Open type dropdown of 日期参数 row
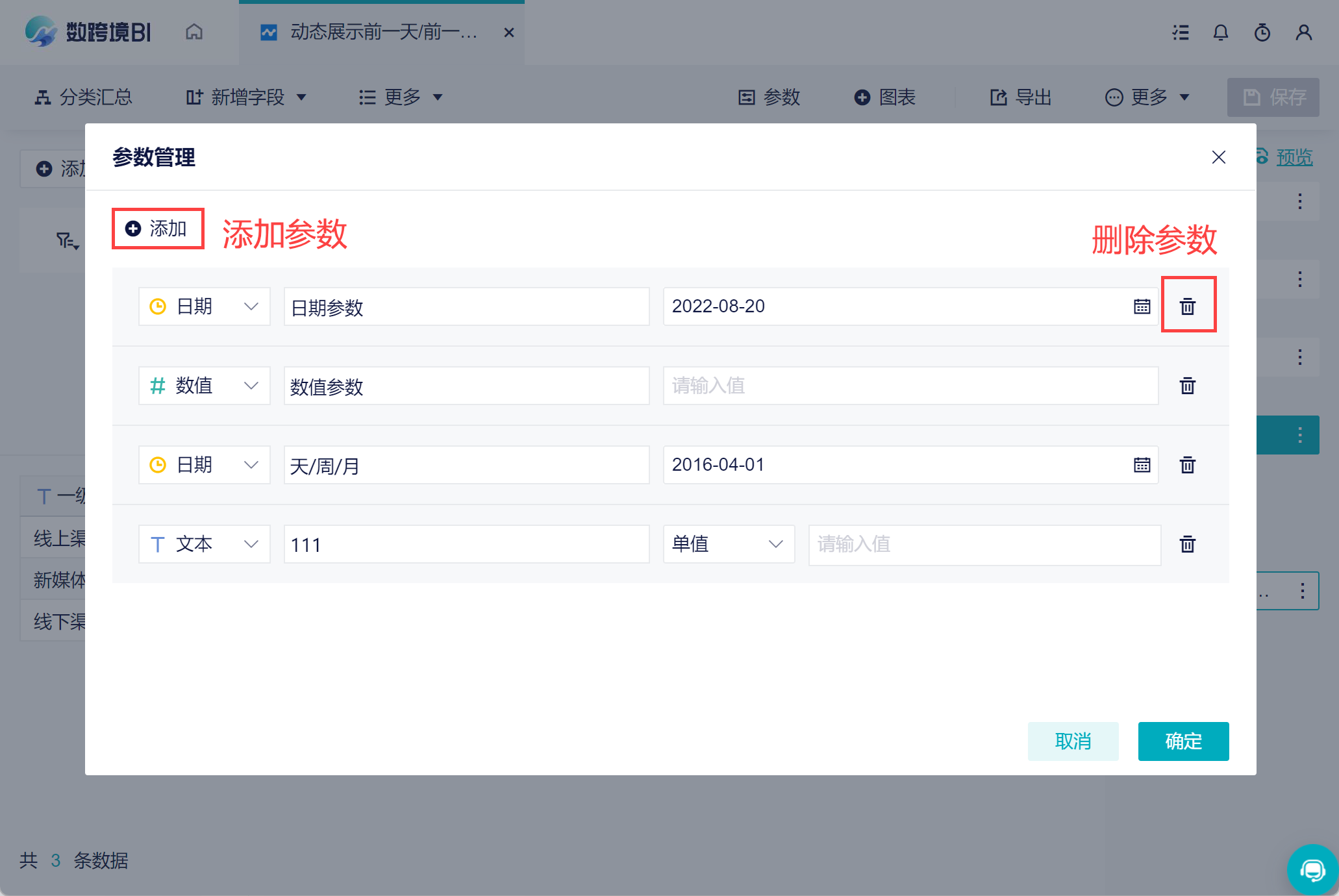Viewport: 1339px width, 896px height. (204, 306)
